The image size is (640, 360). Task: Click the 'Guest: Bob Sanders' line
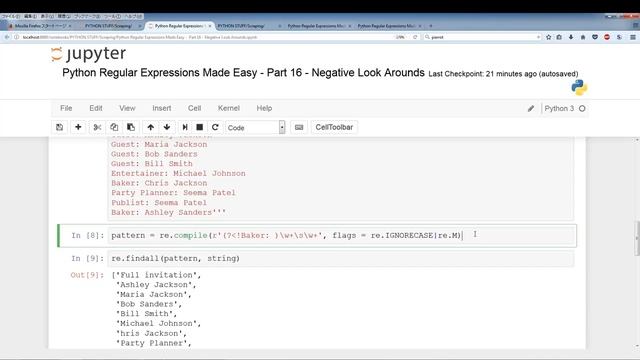click(x=154, y=154)
